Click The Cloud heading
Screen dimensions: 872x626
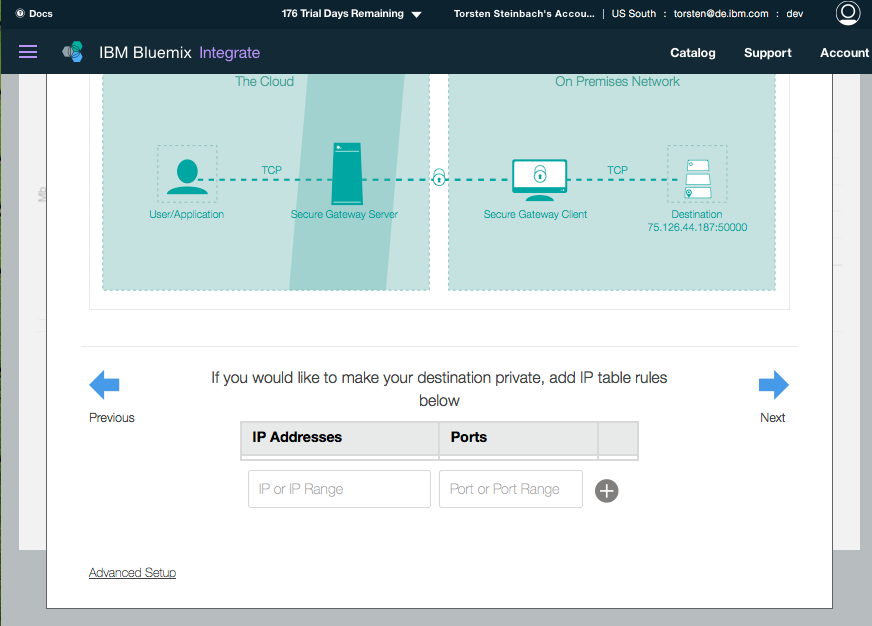point(264,81)
